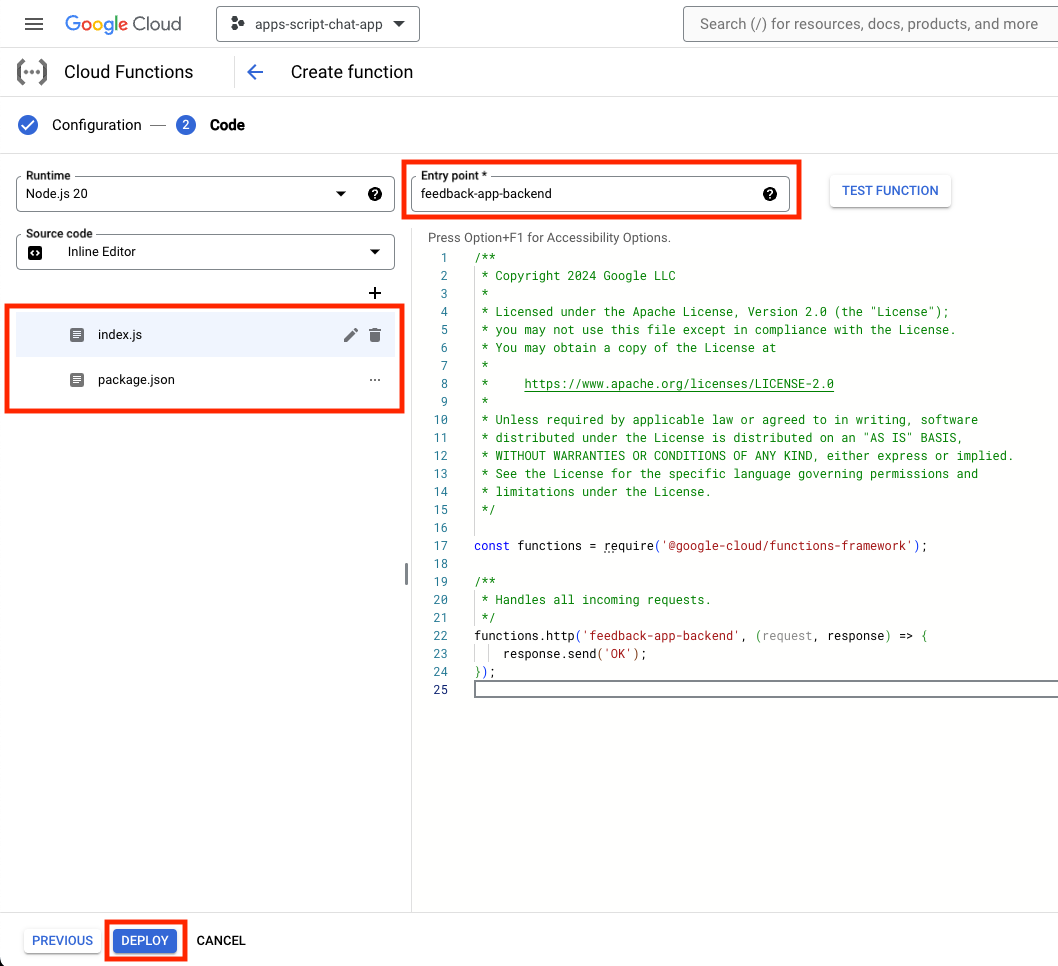
Task: Go to the Configuration step
Action: pos(96,125)
